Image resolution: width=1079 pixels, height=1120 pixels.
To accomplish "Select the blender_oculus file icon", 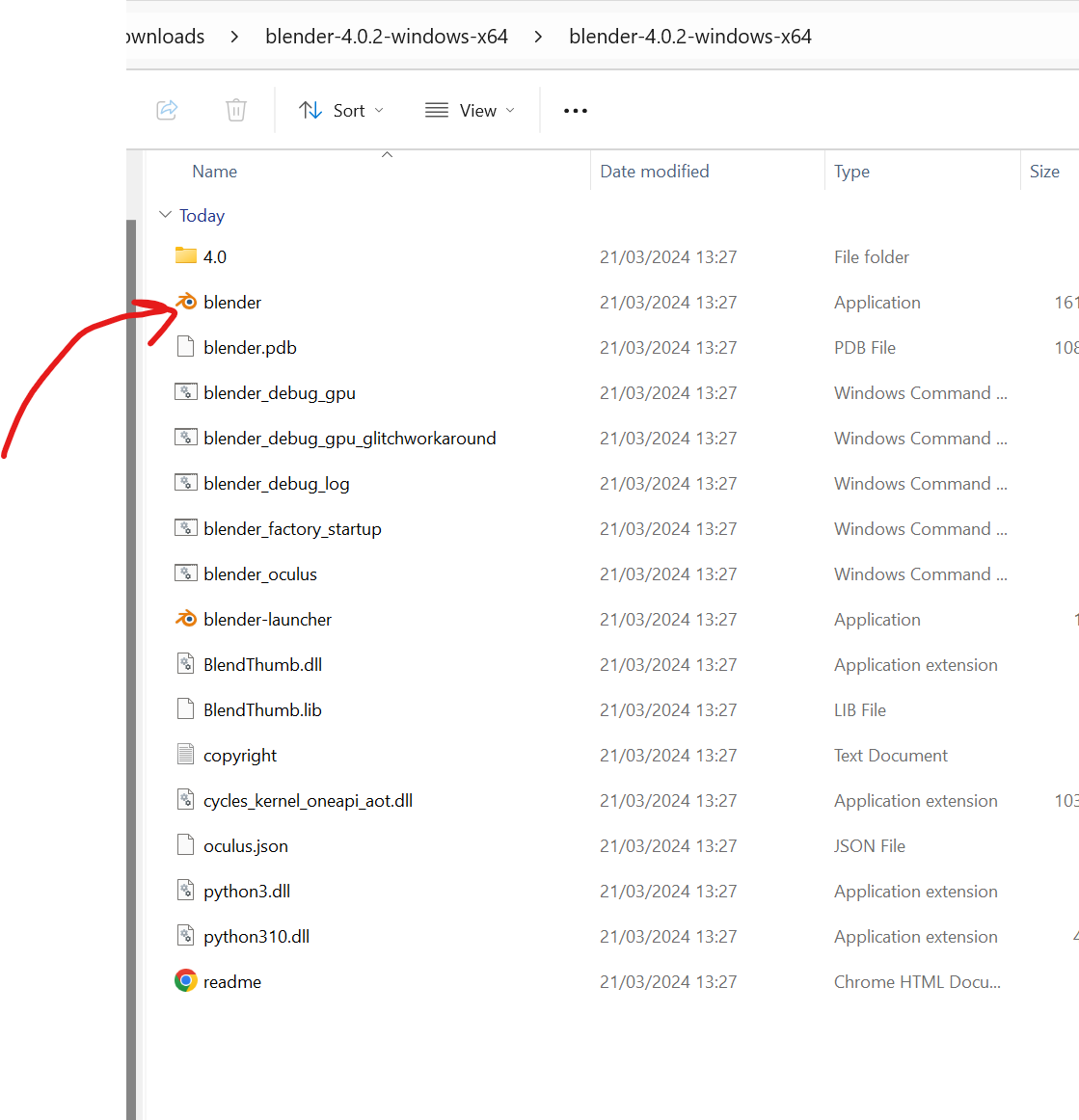I will (186, 573).
